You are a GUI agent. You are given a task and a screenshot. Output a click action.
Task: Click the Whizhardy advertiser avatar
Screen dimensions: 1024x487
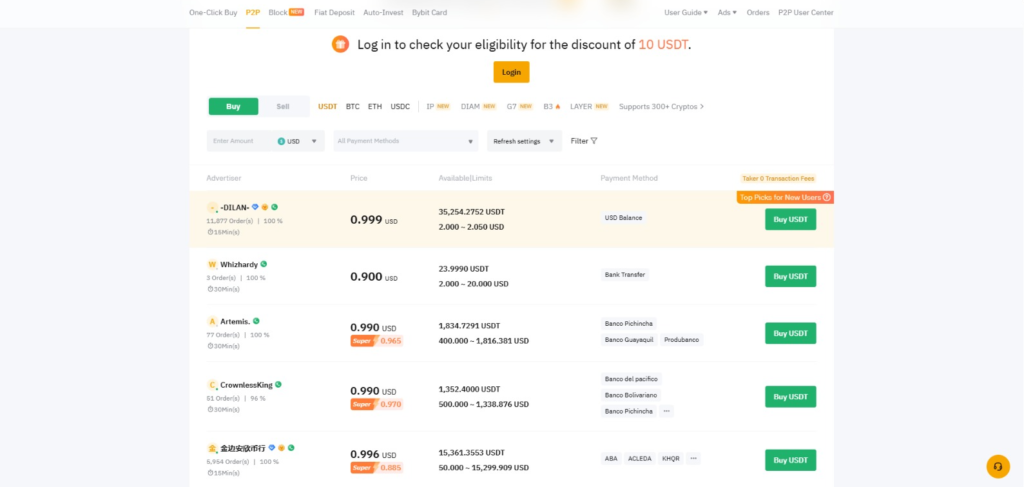[x=212, y=264]
